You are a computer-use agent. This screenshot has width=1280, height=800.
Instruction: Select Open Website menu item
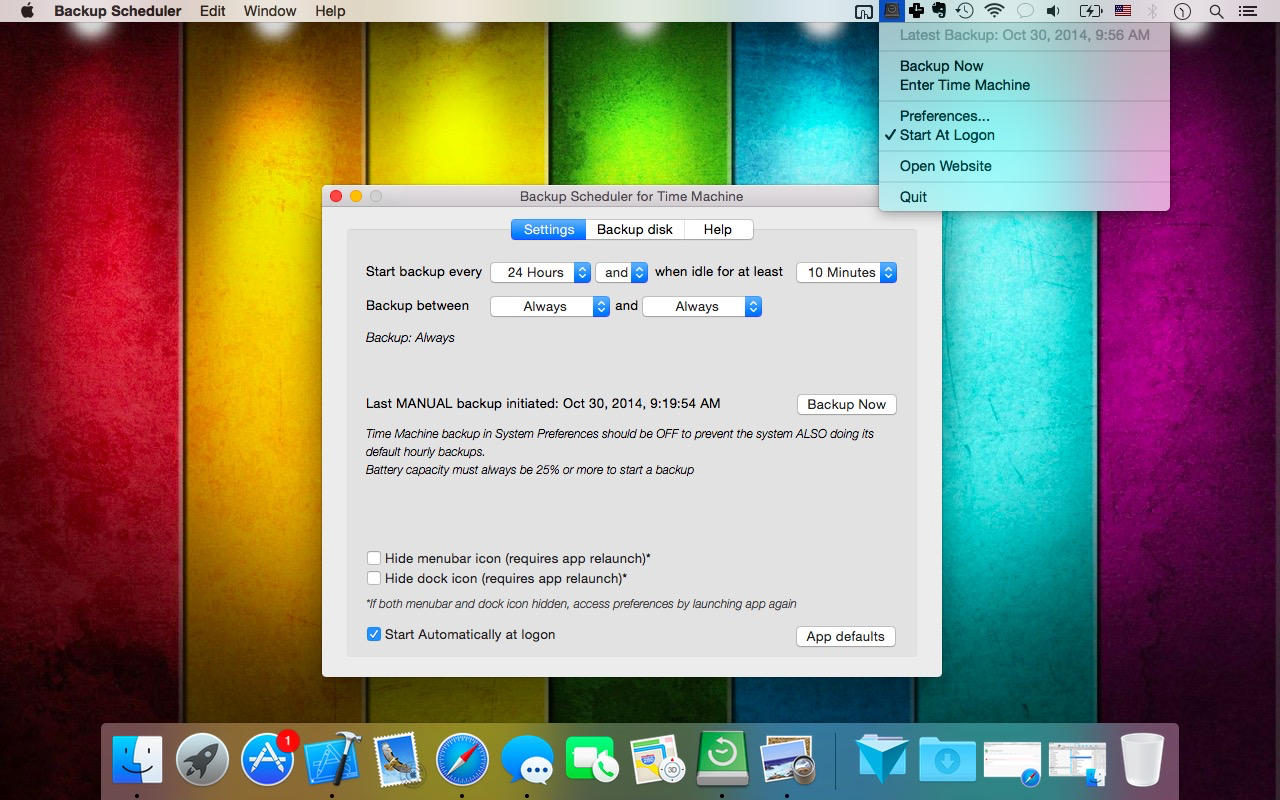tap(1024, 166)
